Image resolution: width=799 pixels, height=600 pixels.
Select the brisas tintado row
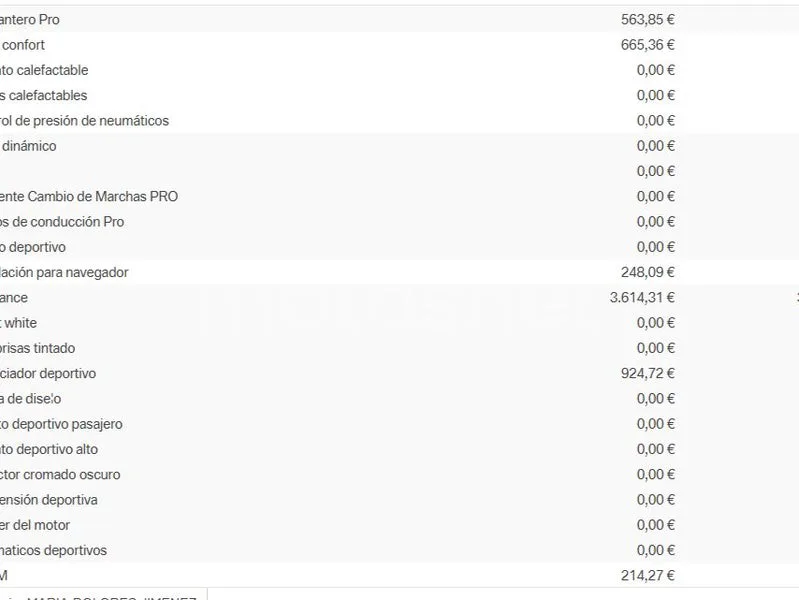[x=400, y=348]
